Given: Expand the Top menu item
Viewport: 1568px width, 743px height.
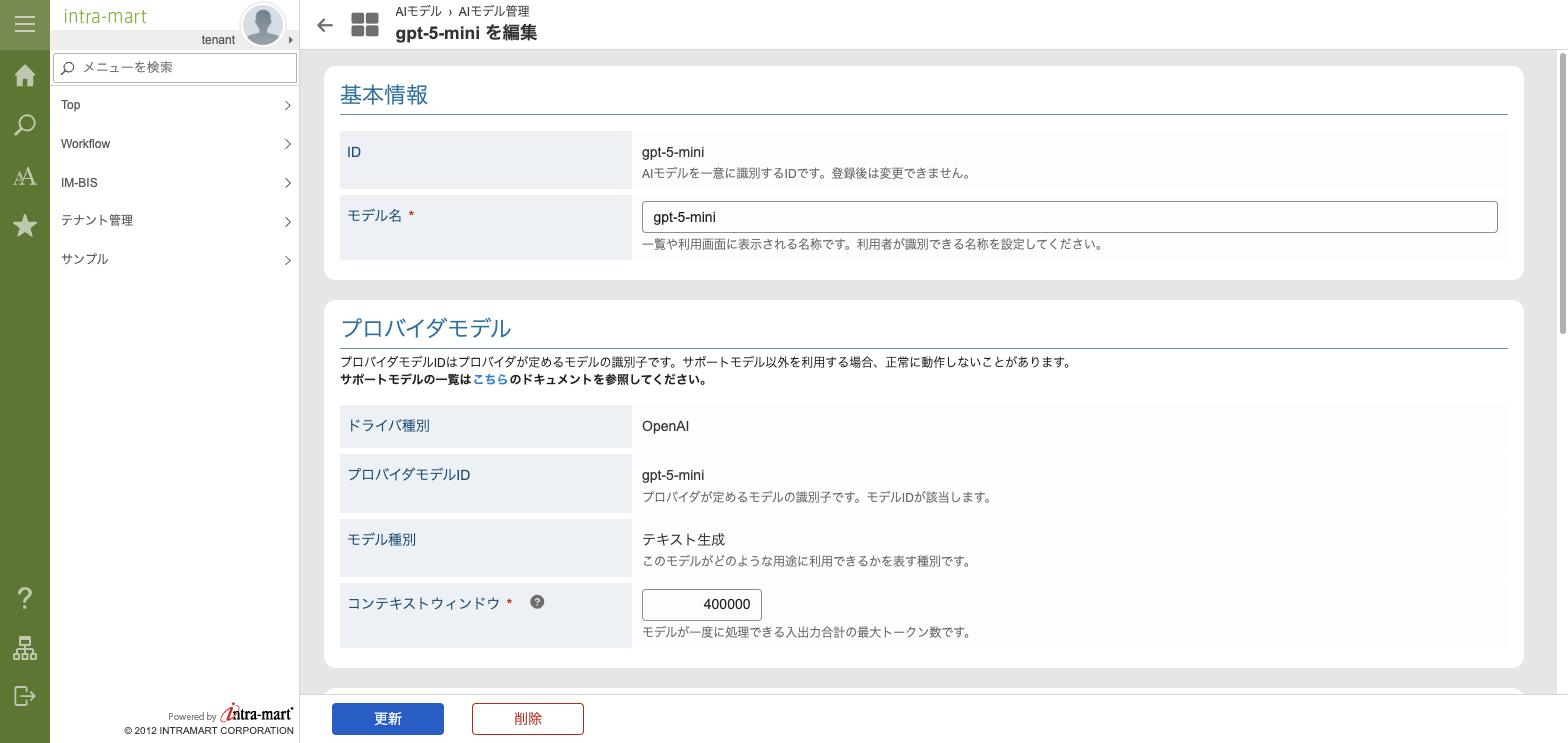Looking at the screenshot, I should (x=175, y=105).
